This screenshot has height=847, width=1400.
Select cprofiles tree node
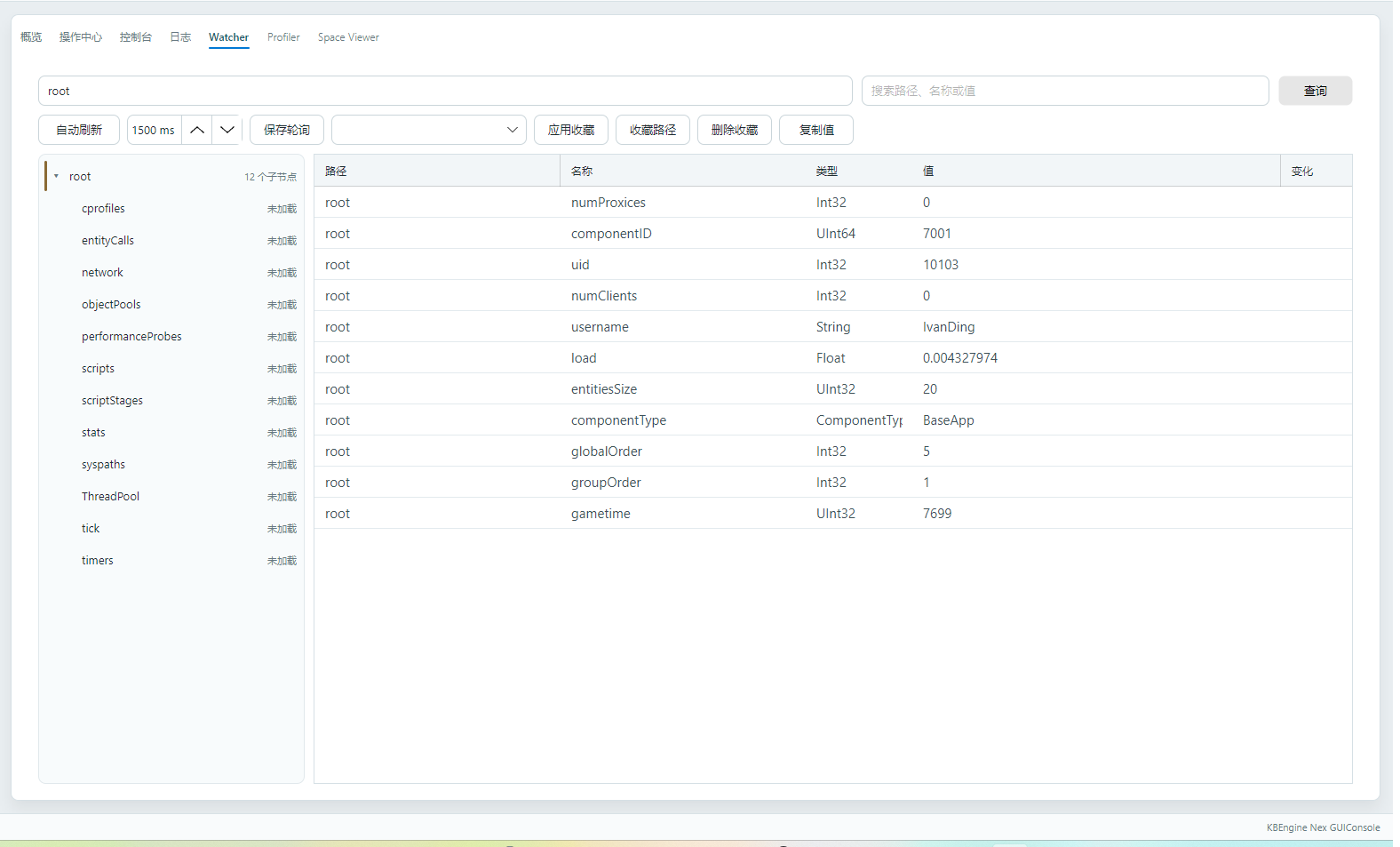103,209
